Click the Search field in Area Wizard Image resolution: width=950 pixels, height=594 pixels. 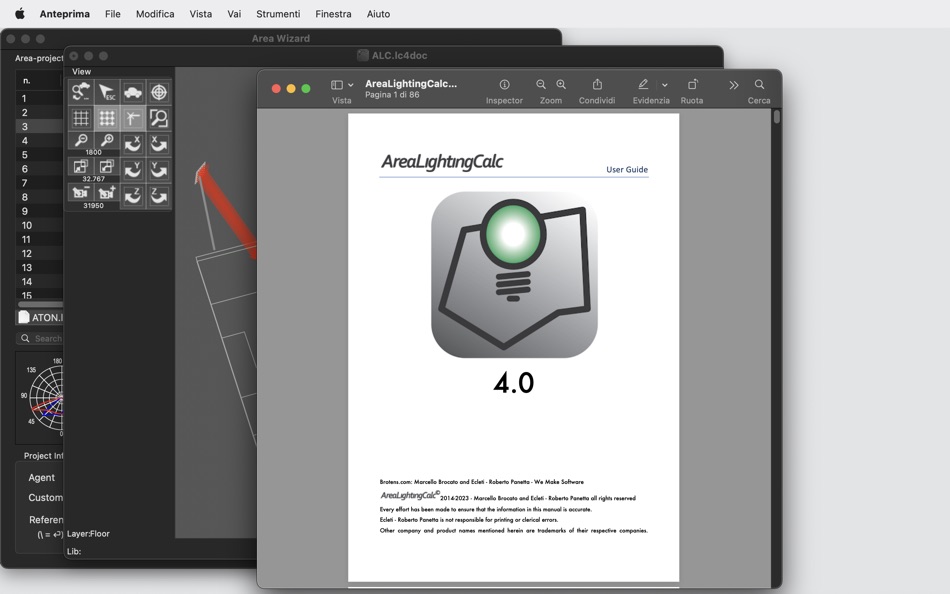coord(40,338)
